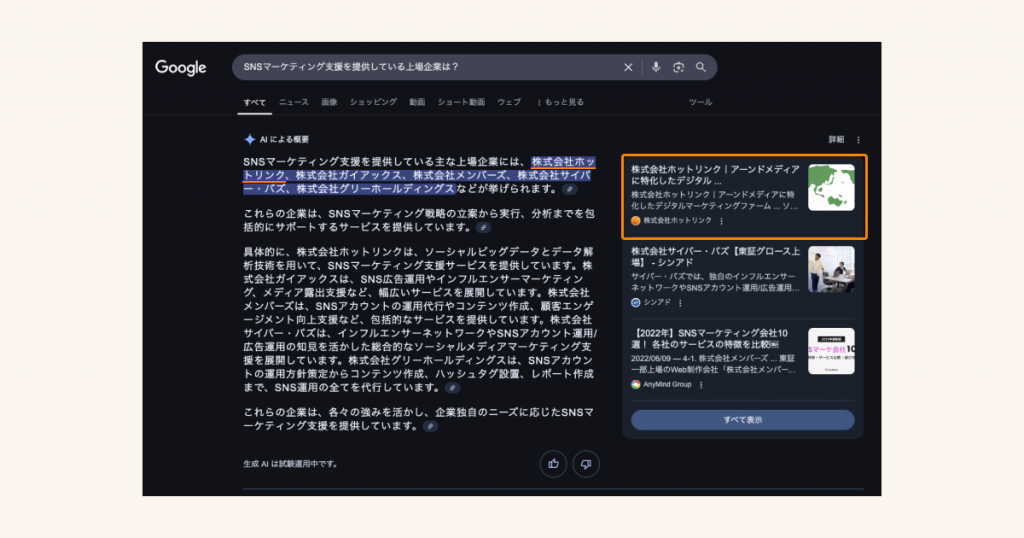The width and height of the screenshot is (1024, 538).
Task: Open Google Lens image search icon
Action: click(x=679, y=67)
